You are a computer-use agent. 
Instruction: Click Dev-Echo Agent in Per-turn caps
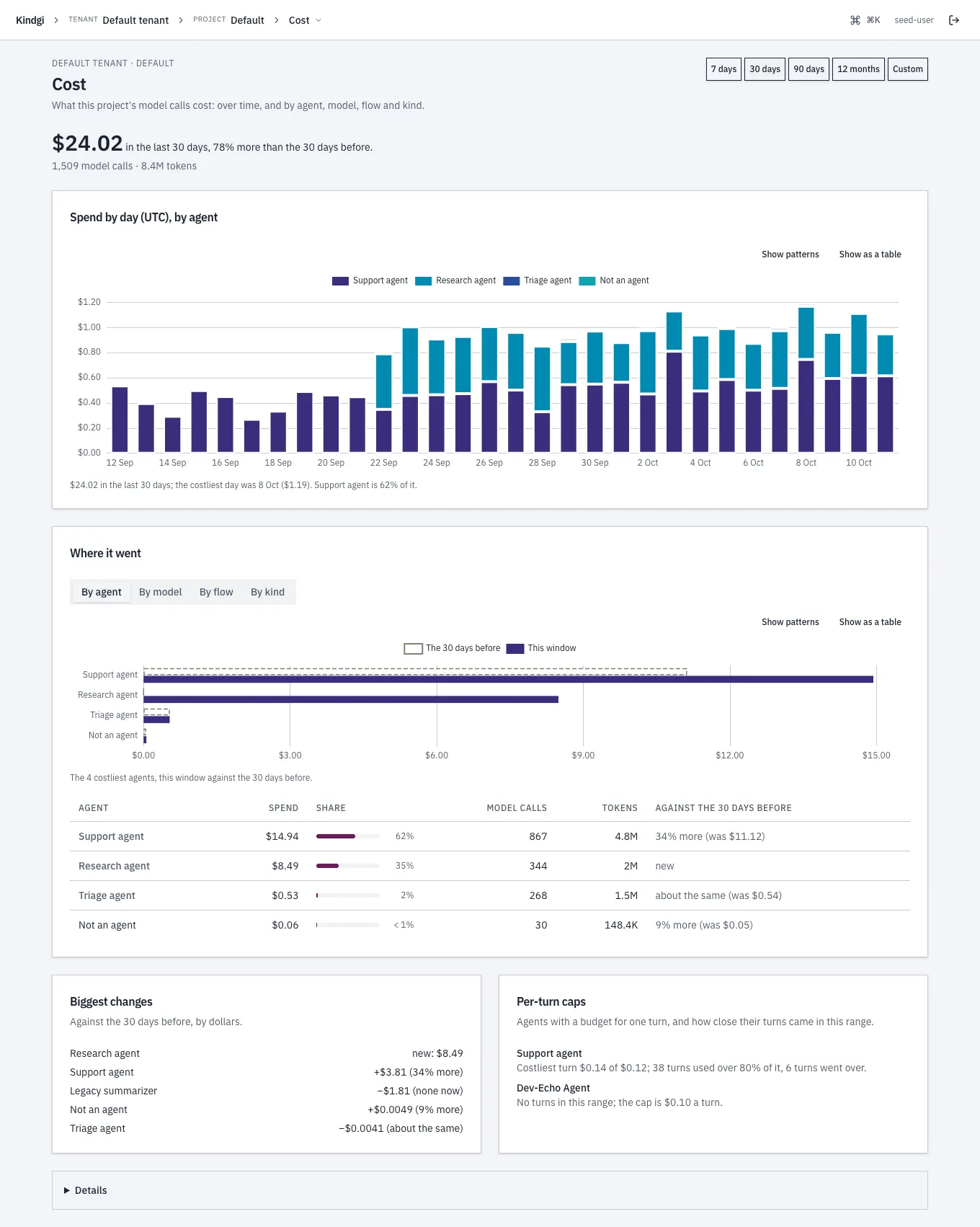[x=553, y=1088]
